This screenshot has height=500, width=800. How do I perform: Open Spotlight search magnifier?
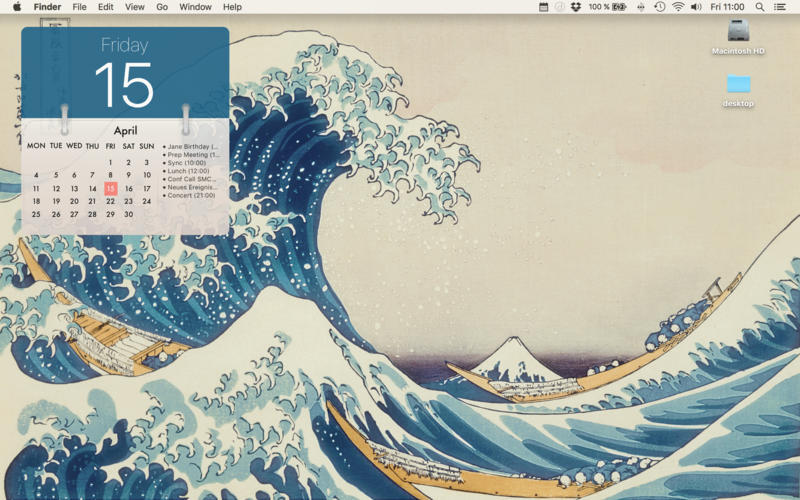[x=760, y=7]
